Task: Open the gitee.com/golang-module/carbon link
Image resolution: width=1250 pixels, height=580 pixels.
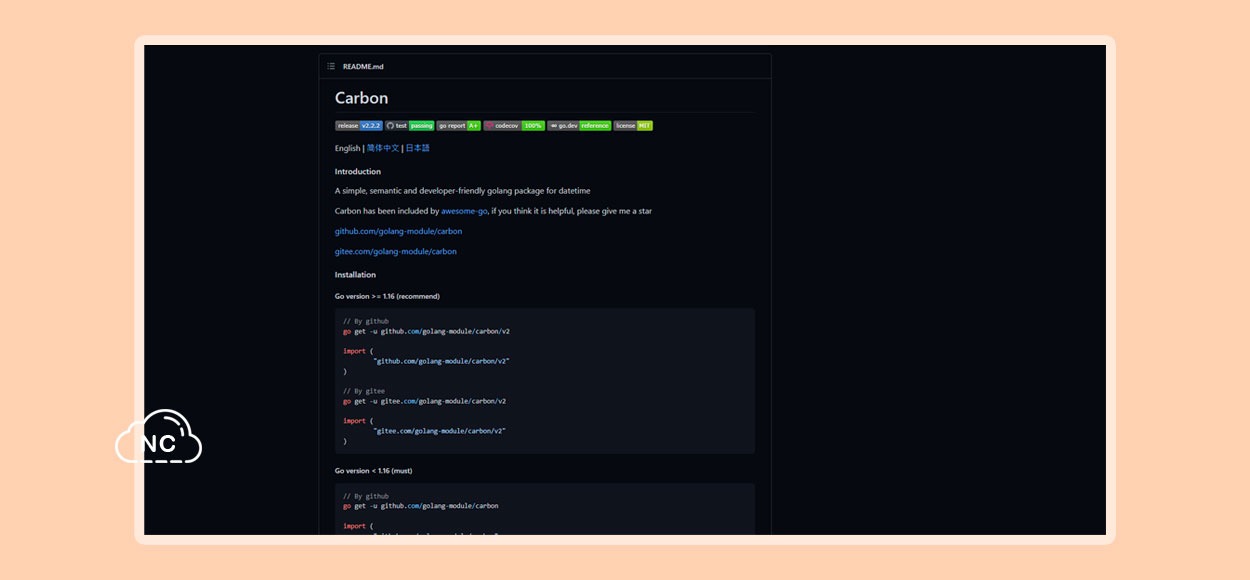Action: 395,251
